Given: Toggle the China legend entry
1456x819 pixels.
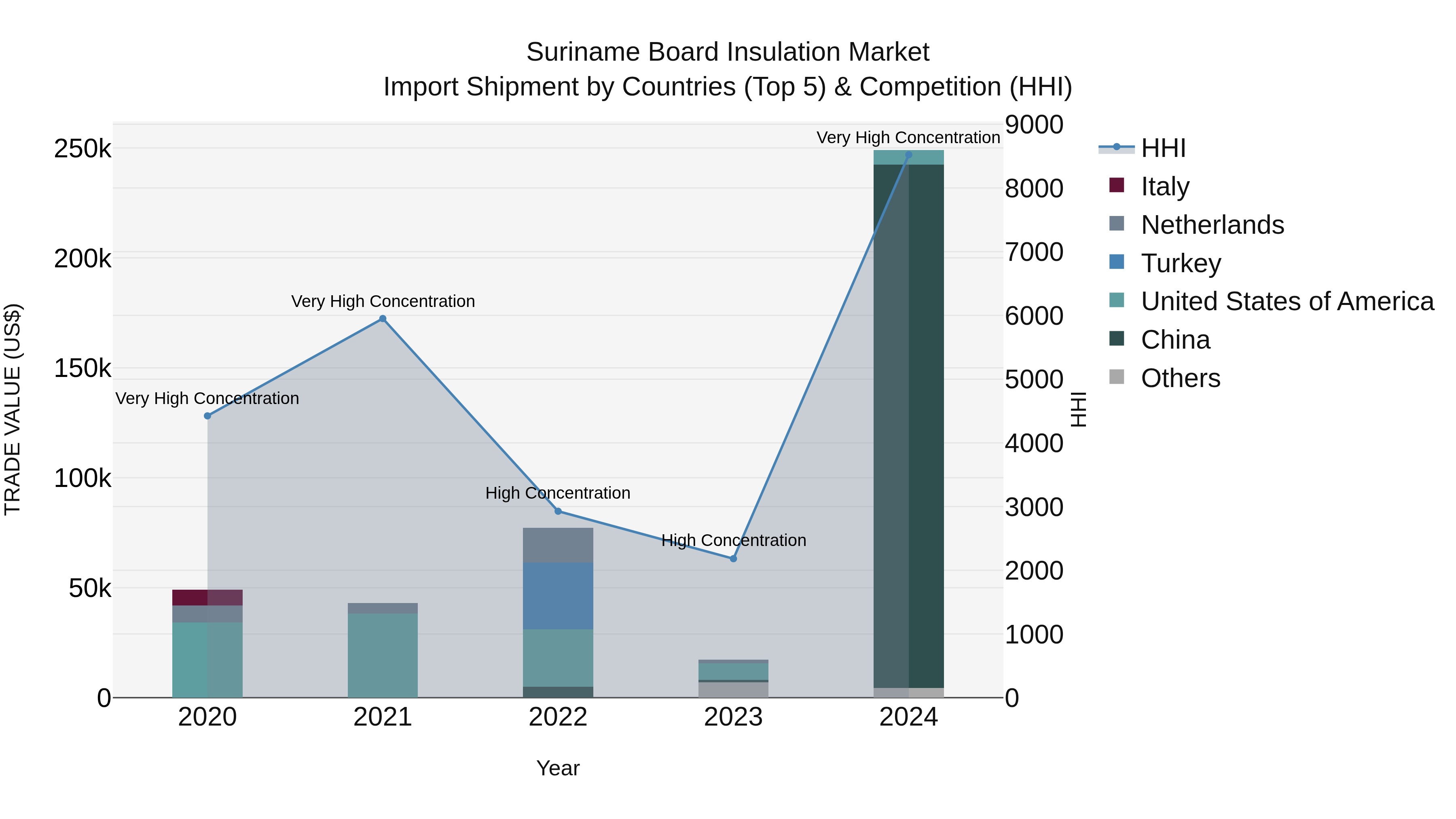Looking at the screenshot, I should pos(1159,340).
